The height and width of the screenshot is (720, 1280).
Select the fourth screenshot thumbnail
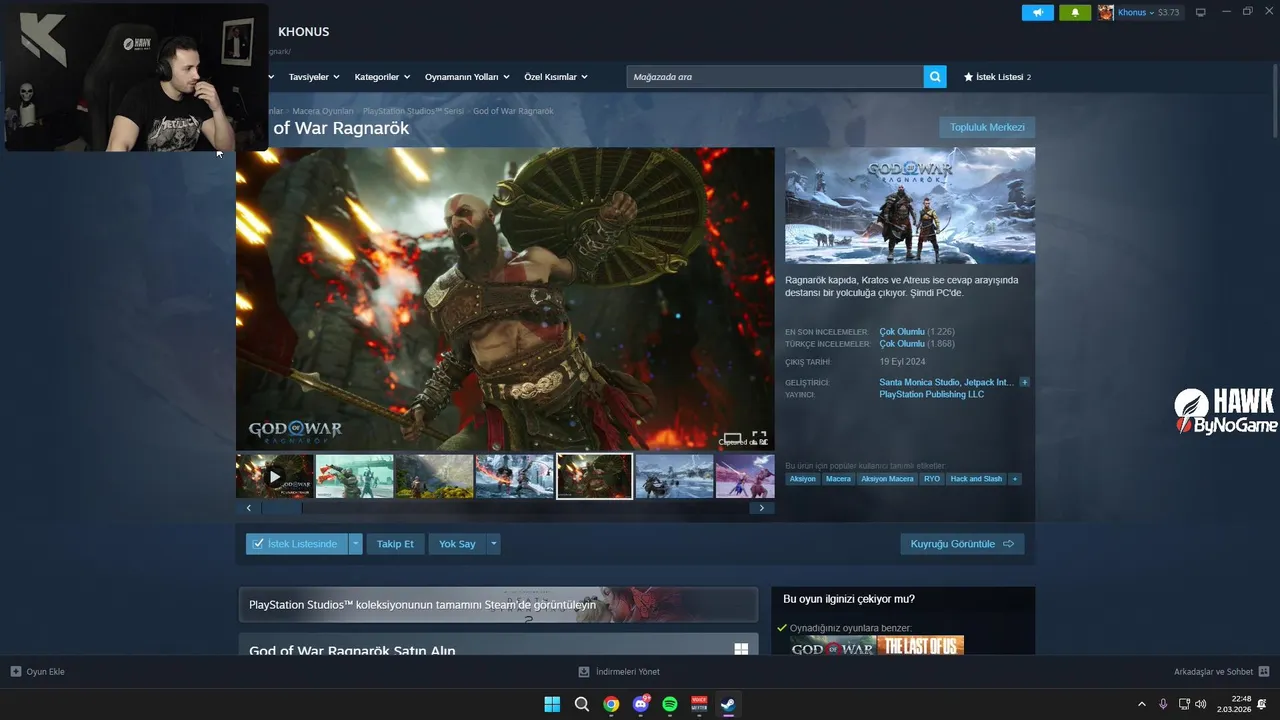pos(514,476)
